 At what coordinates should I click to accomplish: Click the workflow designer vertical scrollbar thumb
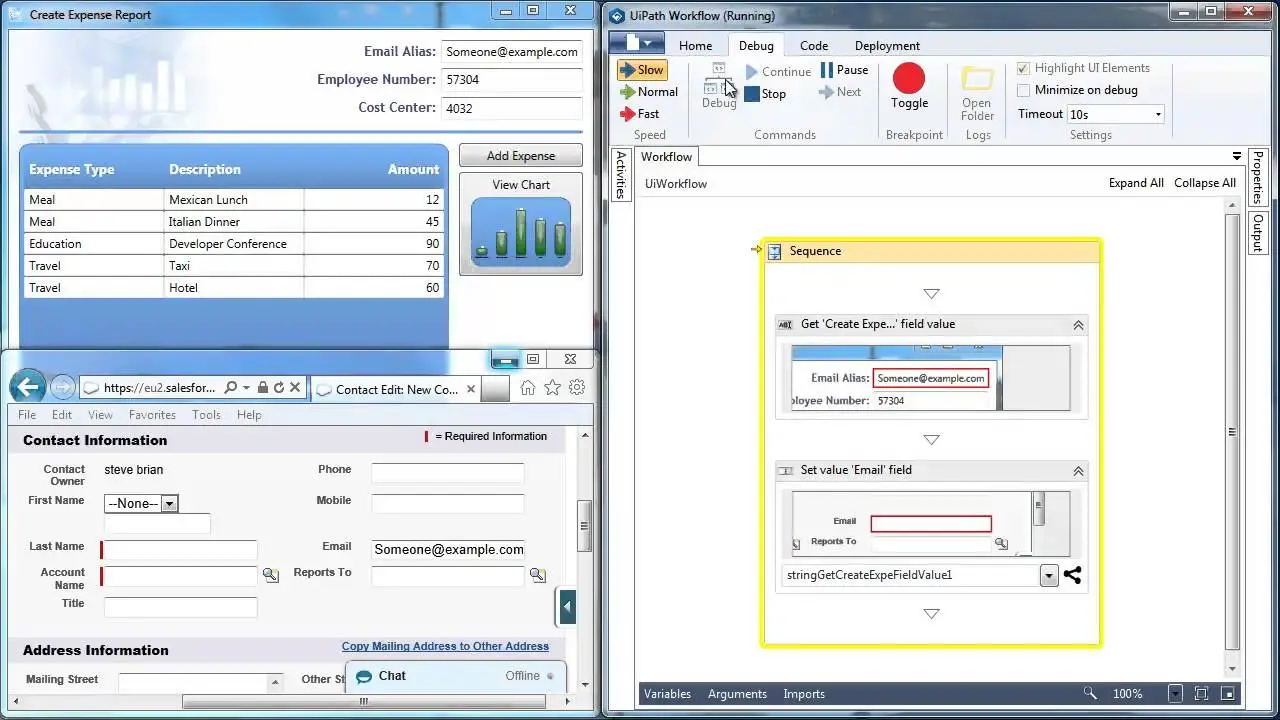1232,432
